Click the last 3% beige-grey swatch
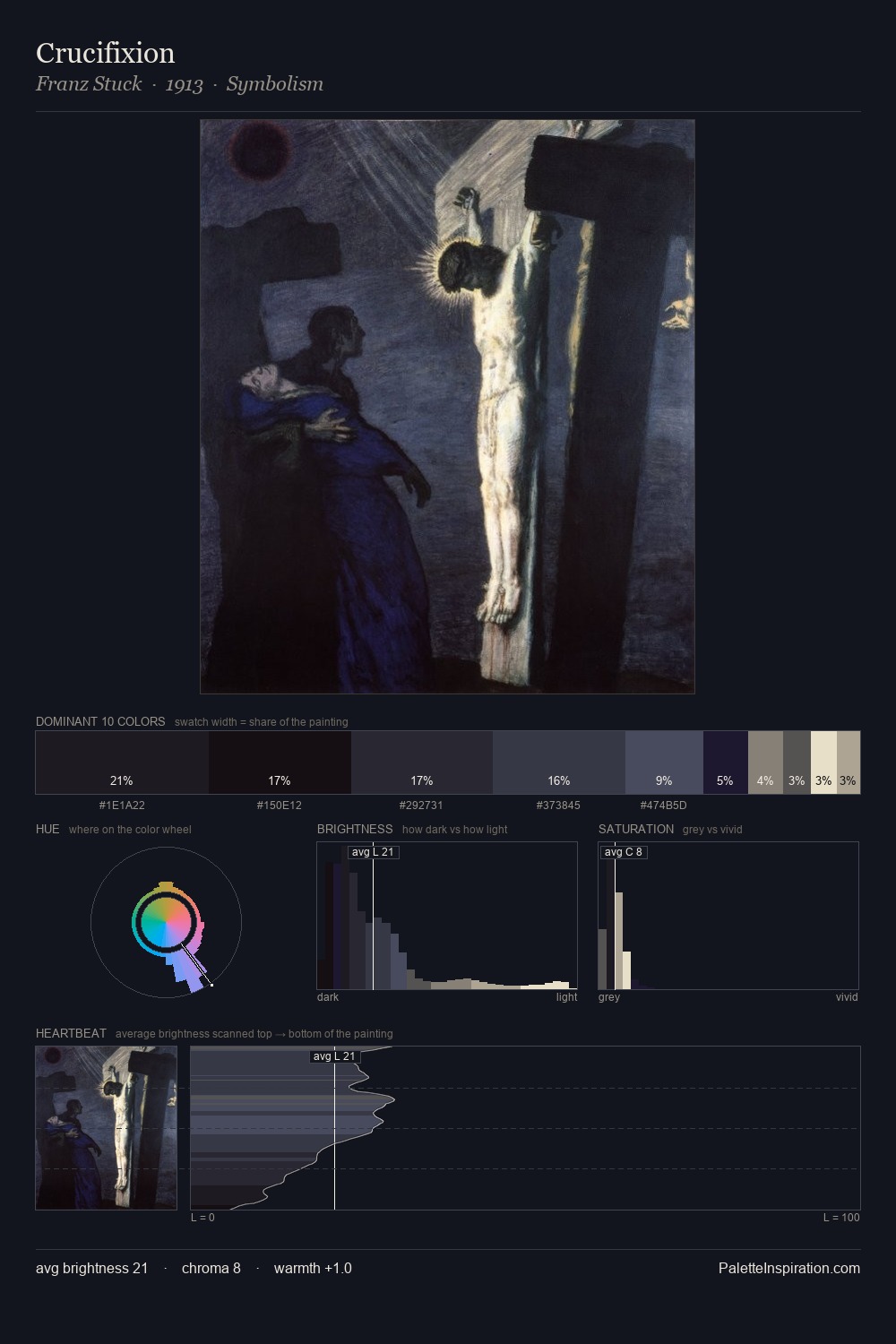This screenshot has width=896, height=1344. [849, 762]
